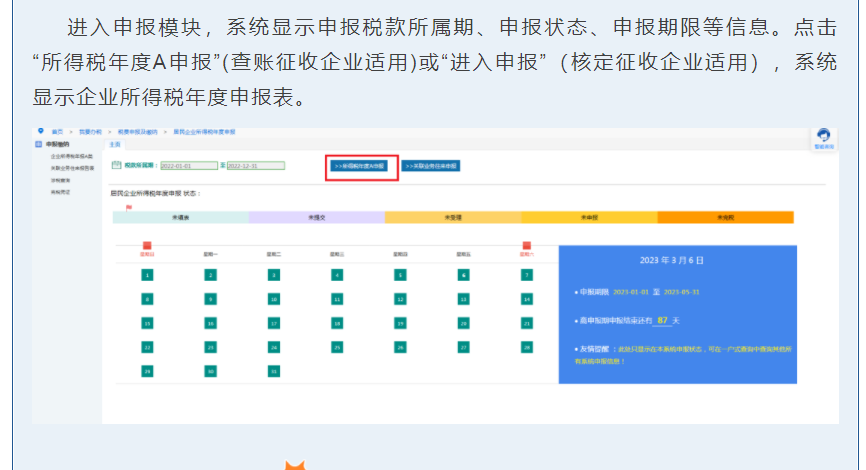Open 税费申报及缴纳 breadcrumb link
Image resolution: width=866 pixels, height=470 pixels.
click(x=138, y=132)
